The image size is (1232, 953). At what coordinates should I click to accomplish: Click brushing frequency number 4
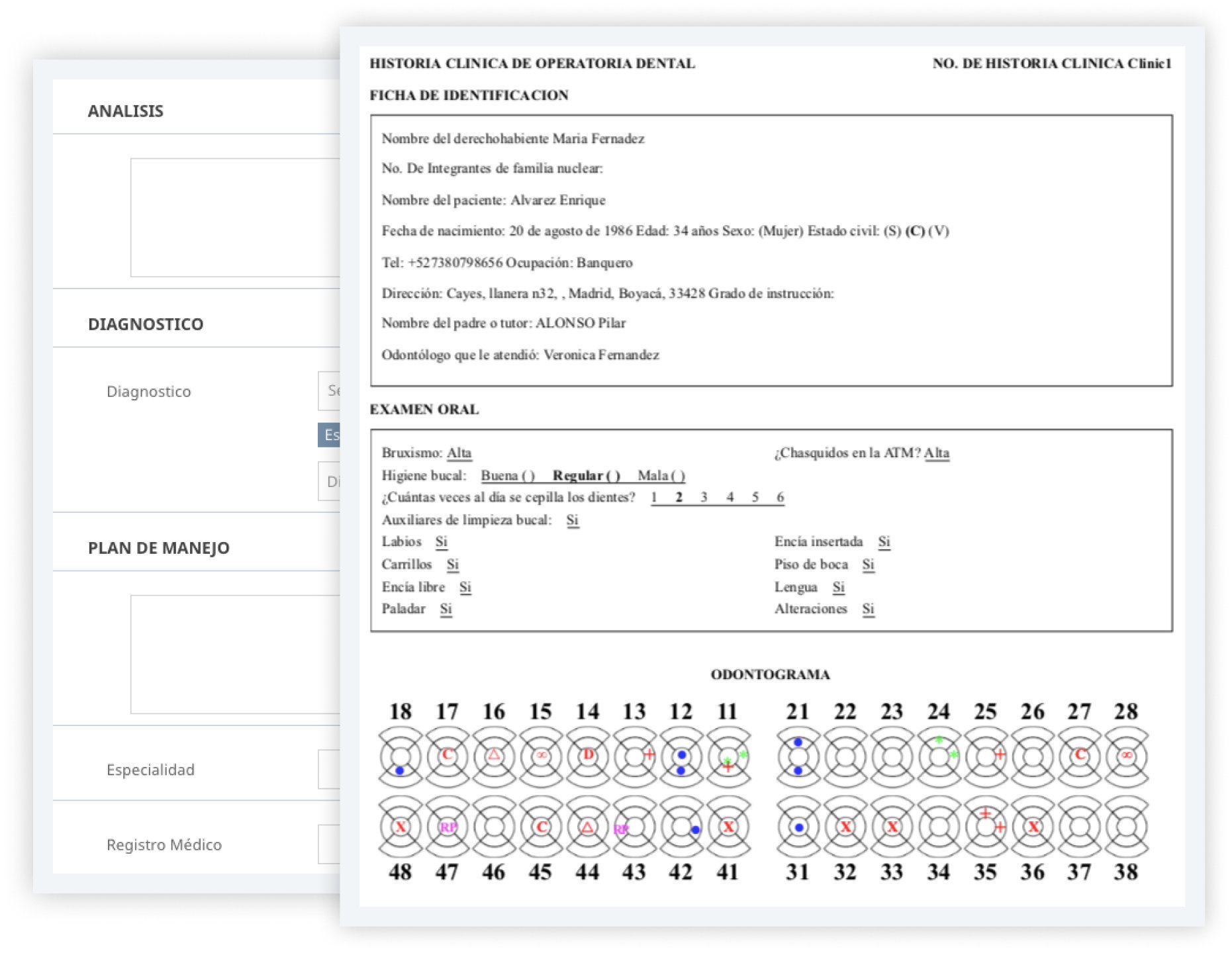tap(730, 497)
